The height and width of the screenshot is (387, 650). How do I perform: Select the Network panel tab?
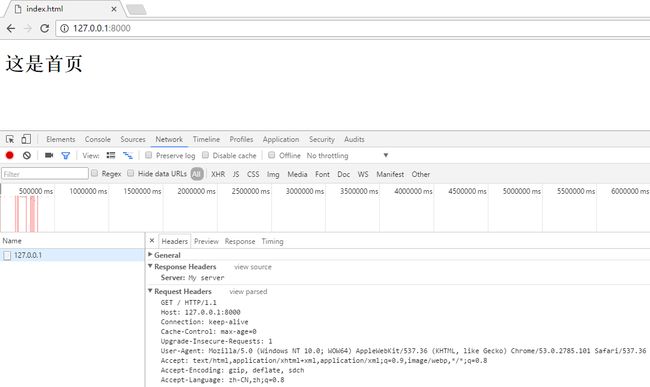click(x=169, y=139)
